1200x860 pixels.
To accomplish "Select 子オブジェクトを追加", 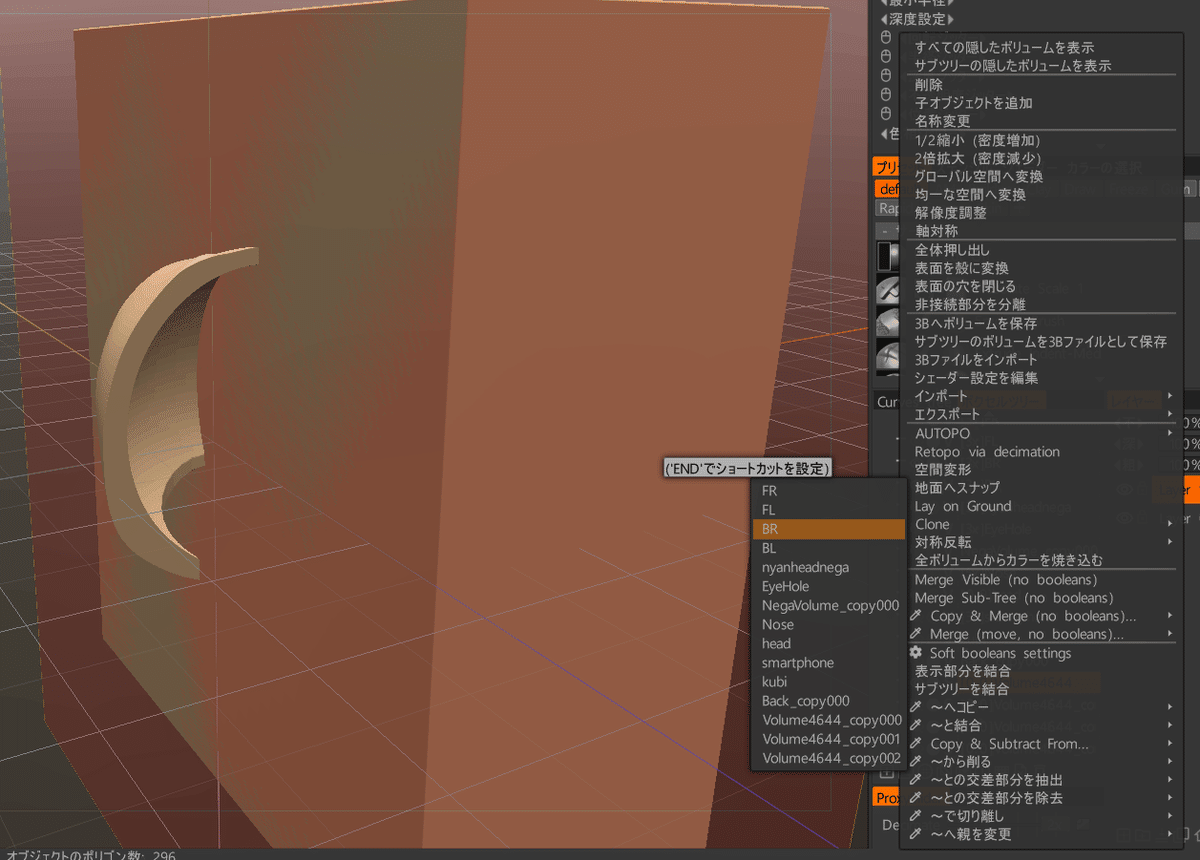I will [973, 103].
